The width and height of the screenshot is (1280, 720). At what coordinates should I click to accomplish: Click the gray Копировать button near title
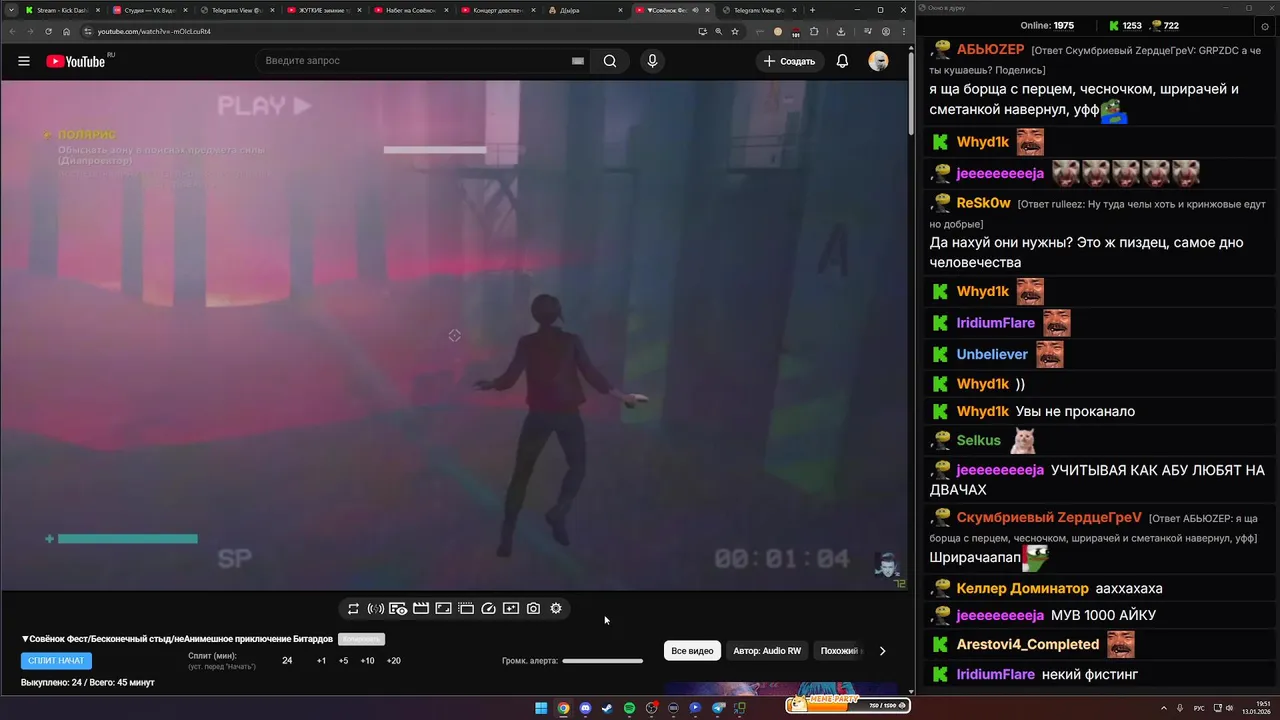point(361,639)
